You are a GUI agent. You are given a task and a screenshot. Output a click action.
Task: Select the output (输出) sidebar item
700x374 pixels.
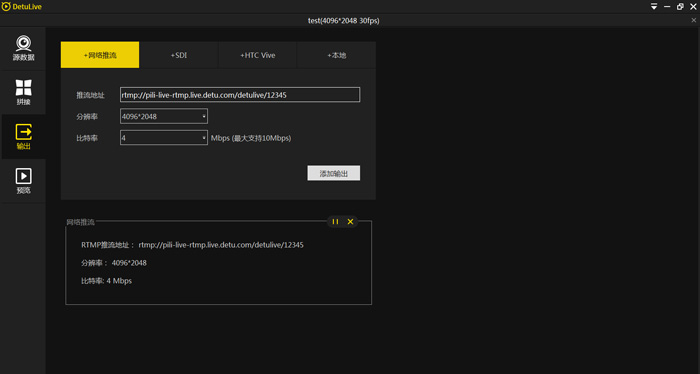(23, 137)
